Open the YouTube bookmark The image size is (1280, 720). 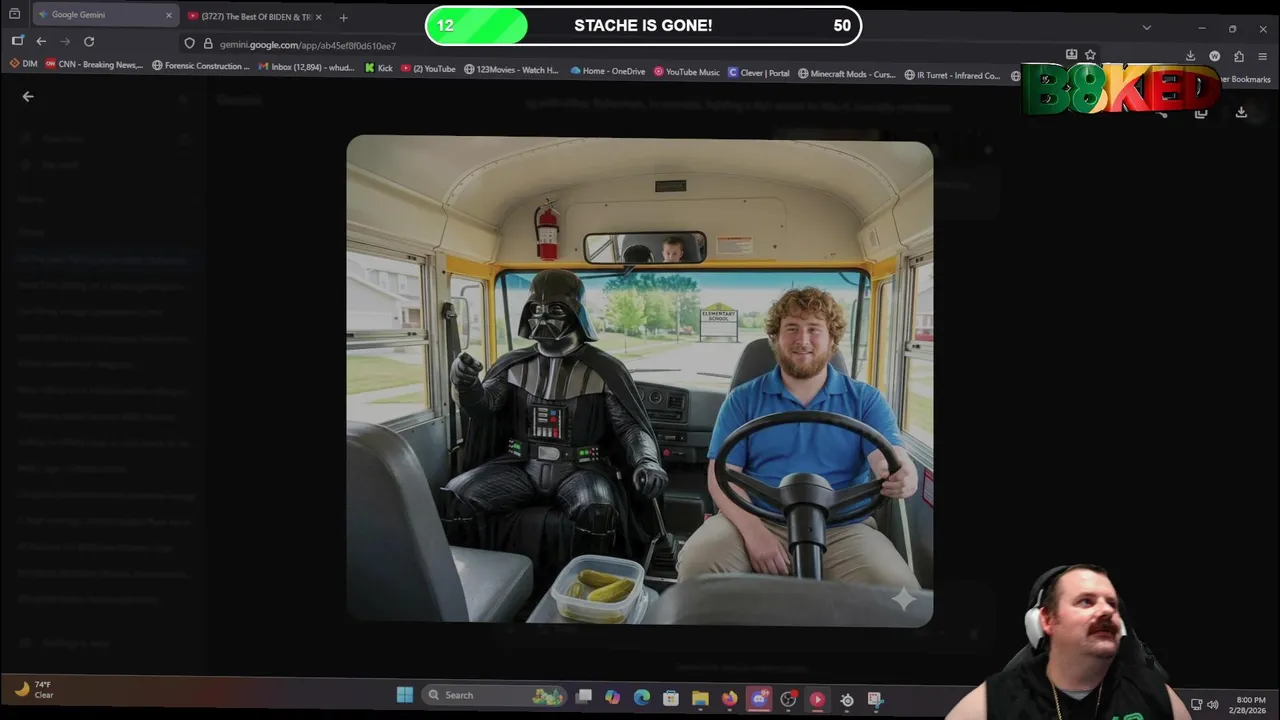pos(428,69)
